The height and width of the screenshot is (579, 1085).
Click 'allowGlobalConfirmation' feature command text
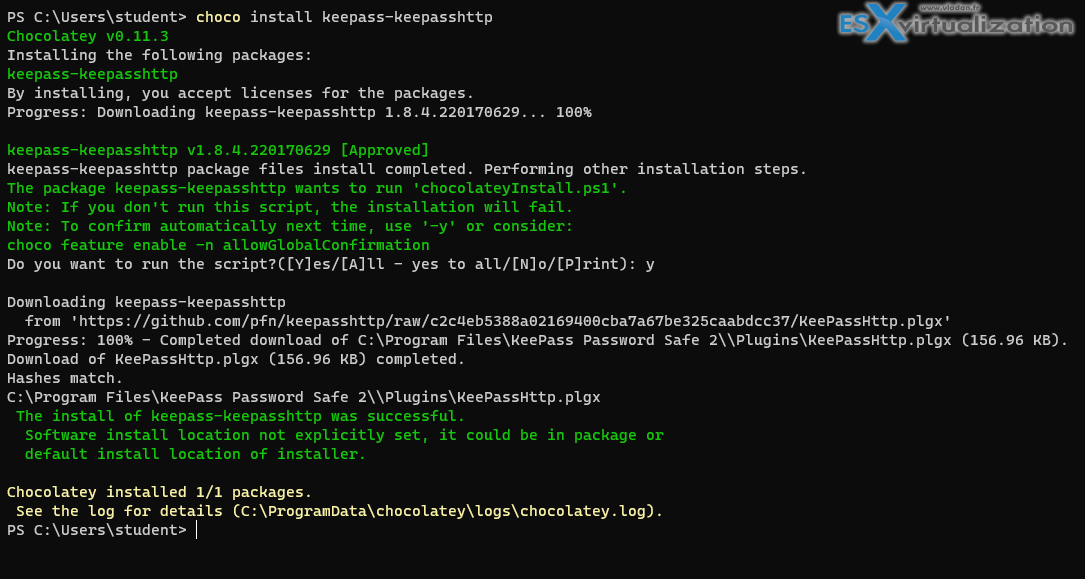326,245
